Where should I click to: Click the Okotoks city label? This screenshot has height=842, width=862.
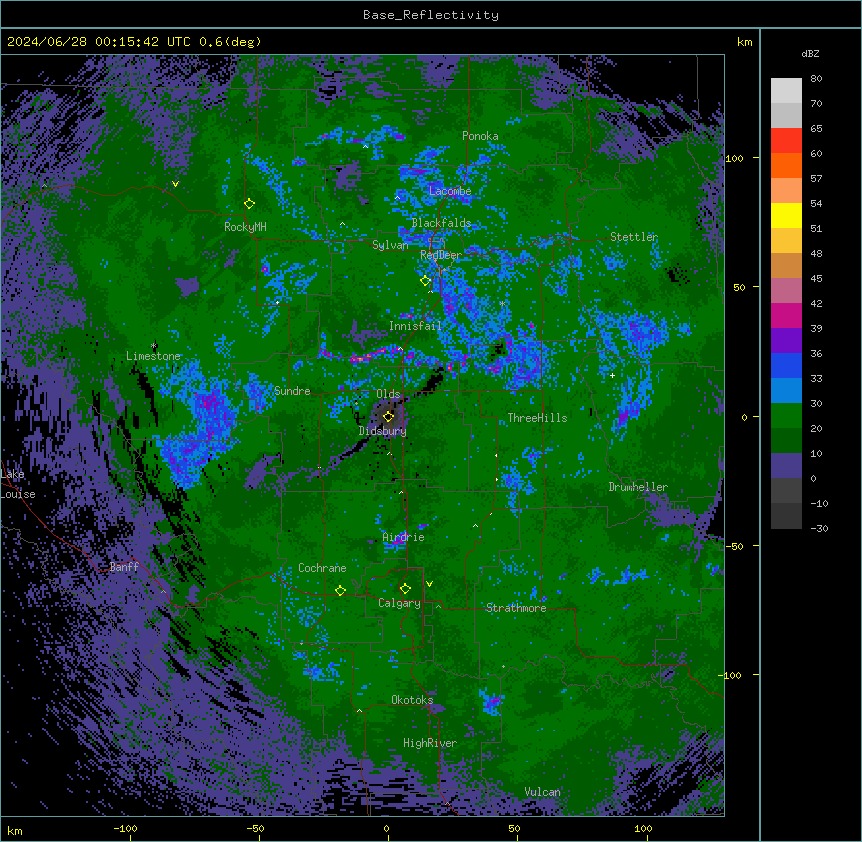[412, 700]
